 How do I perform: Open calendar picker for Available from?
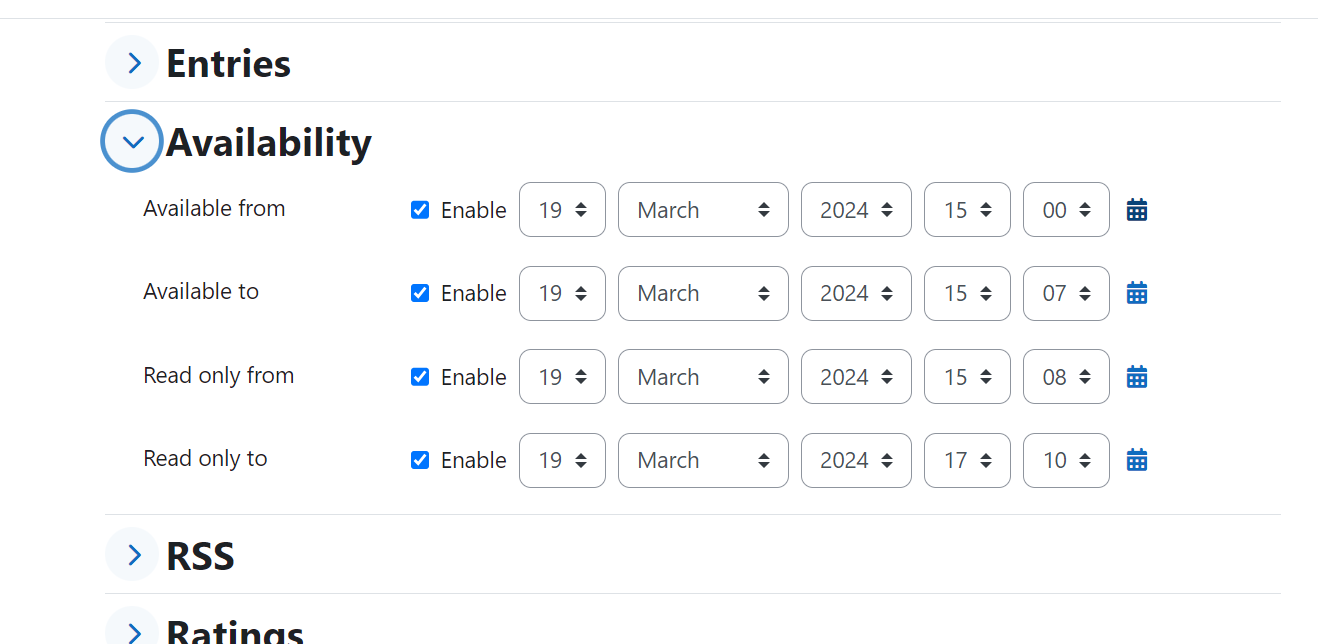tap(1136, 210)
